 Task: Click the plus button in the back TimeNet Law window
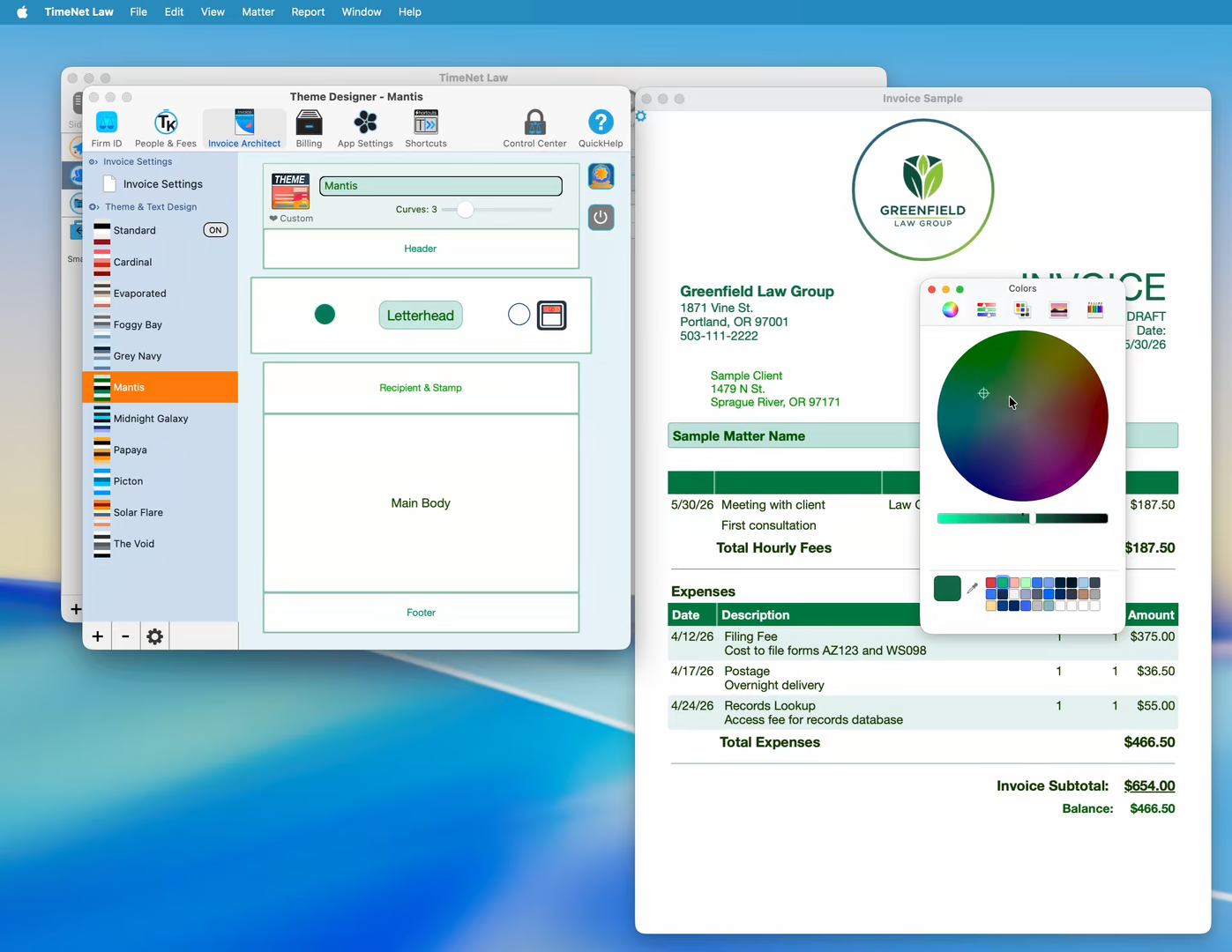coord(76,609)
